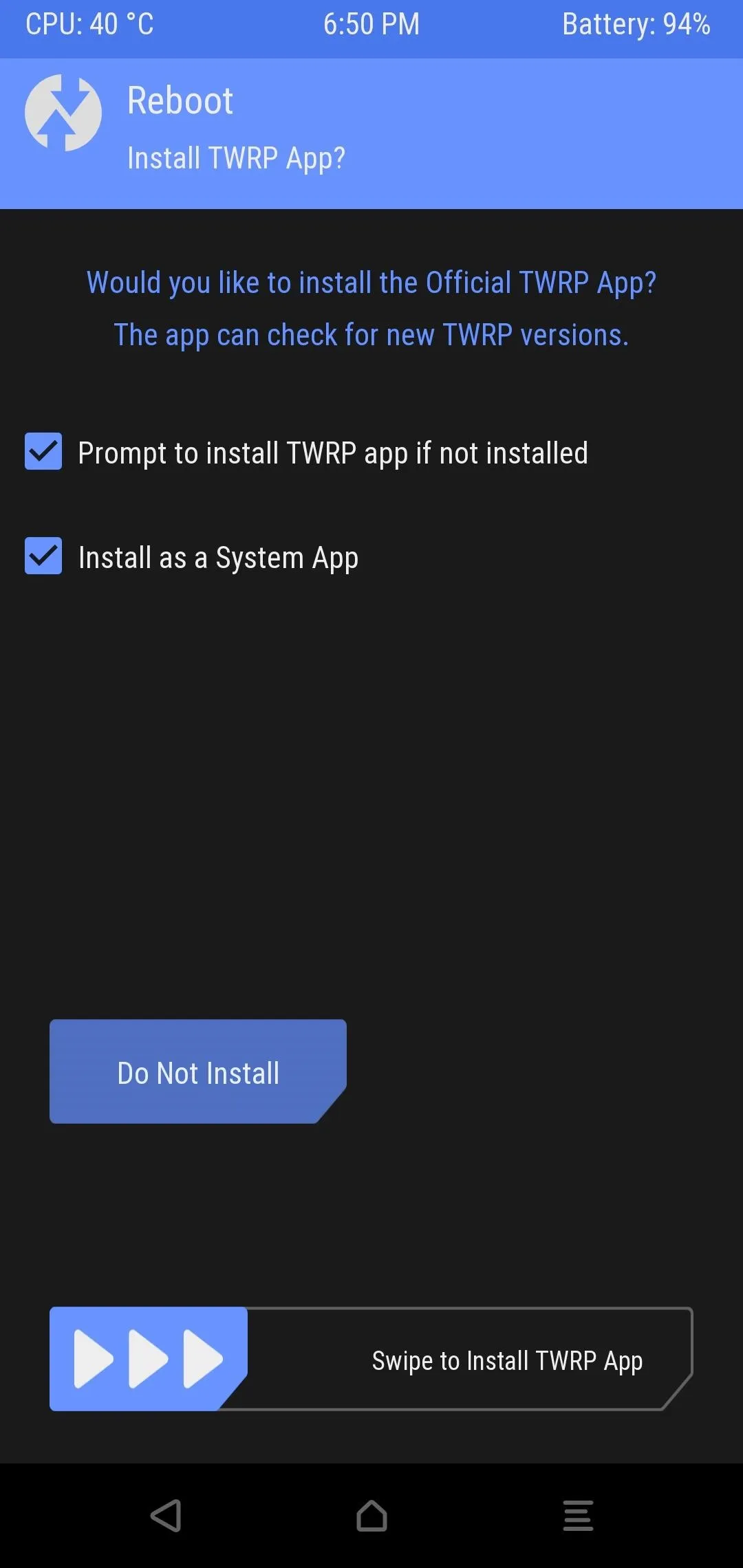The width and height of the screenshot is (743, 1568).
Task: Tap the Reboot header title
Action: tap(180, 101)
